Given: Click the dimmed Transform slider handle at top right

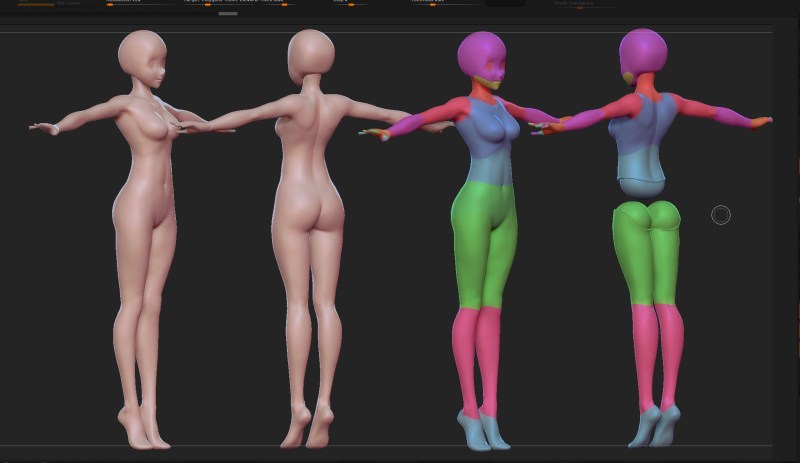Looking at the screenshot, I should 580,8.
